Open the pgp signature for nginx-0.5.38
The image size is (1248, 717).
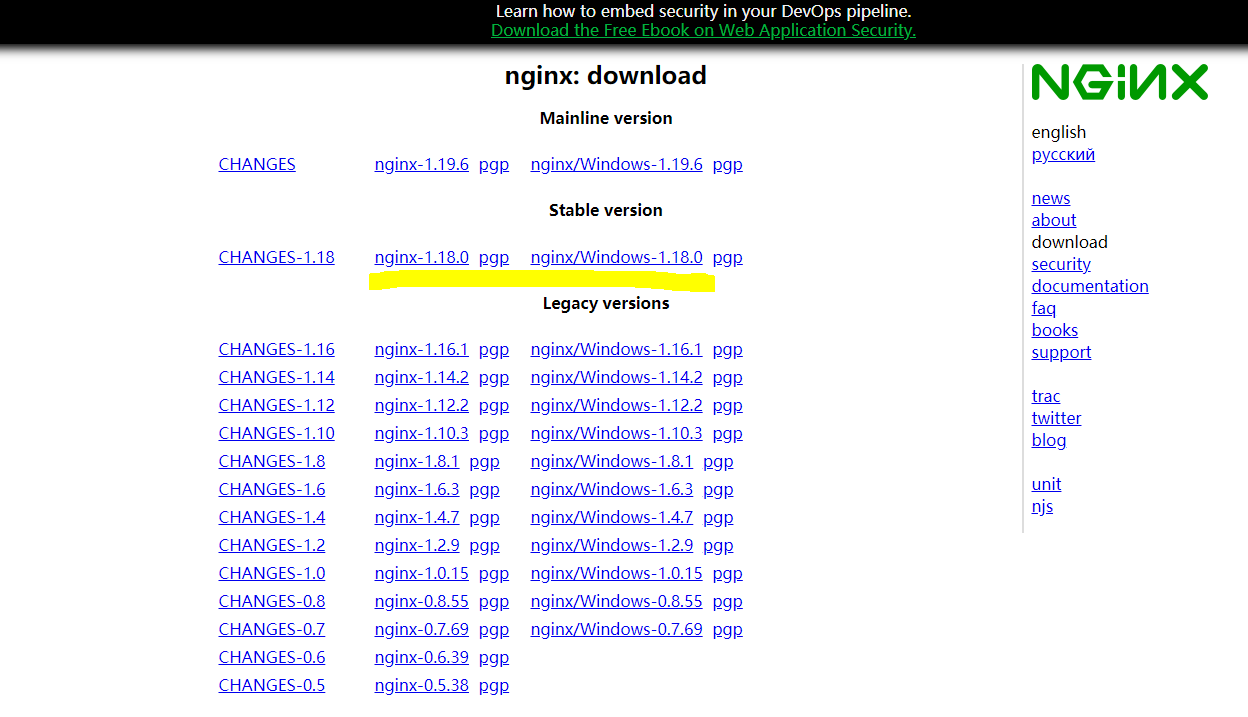tap(494, 685)
